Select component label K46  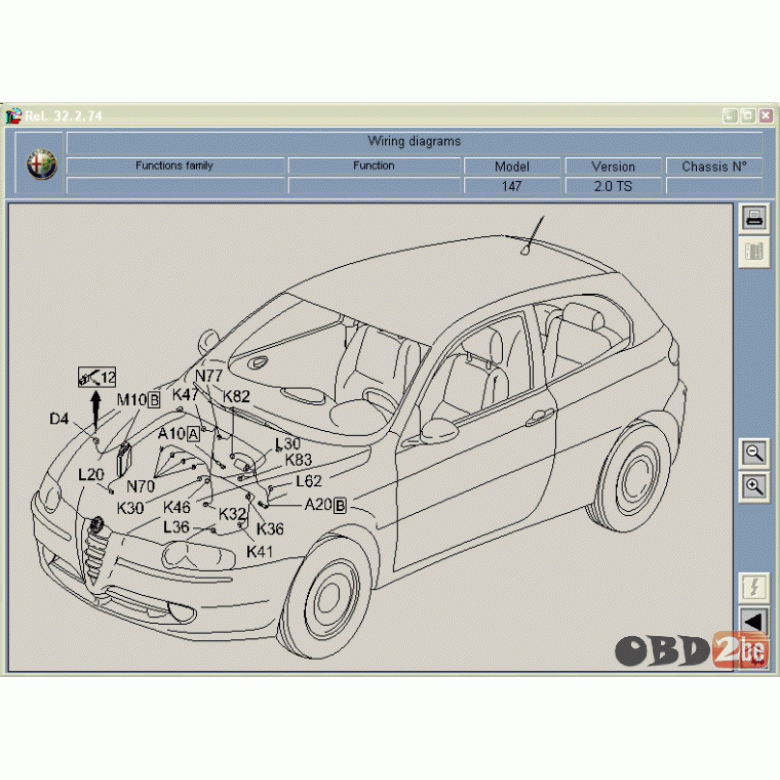click(177, 507)
